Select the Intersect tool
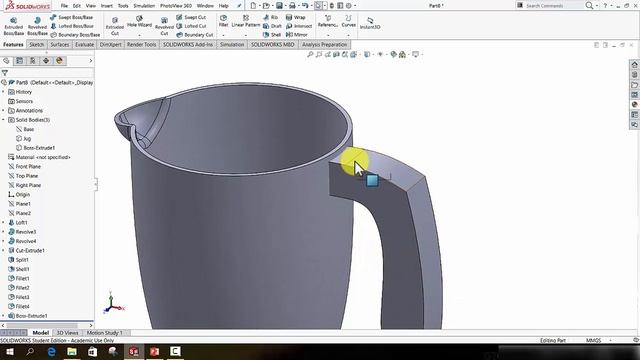Viewport: 640px width, 360px height. (299, 26)
